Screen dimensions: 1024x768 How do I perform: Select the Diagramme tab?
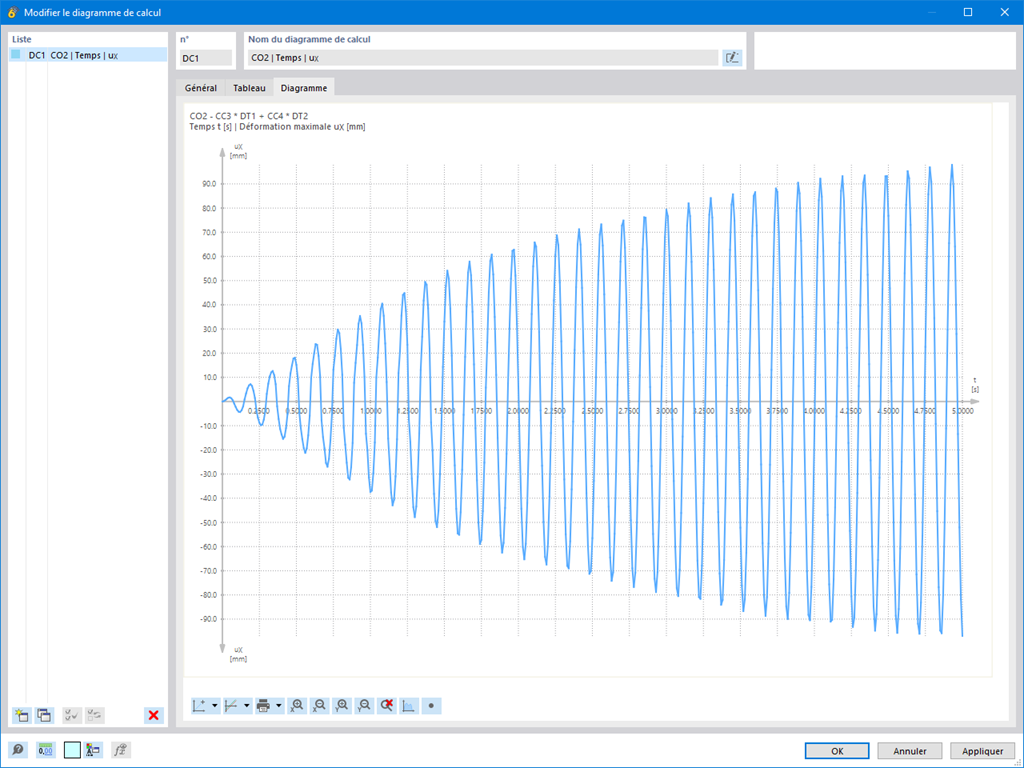coord(304,88)
